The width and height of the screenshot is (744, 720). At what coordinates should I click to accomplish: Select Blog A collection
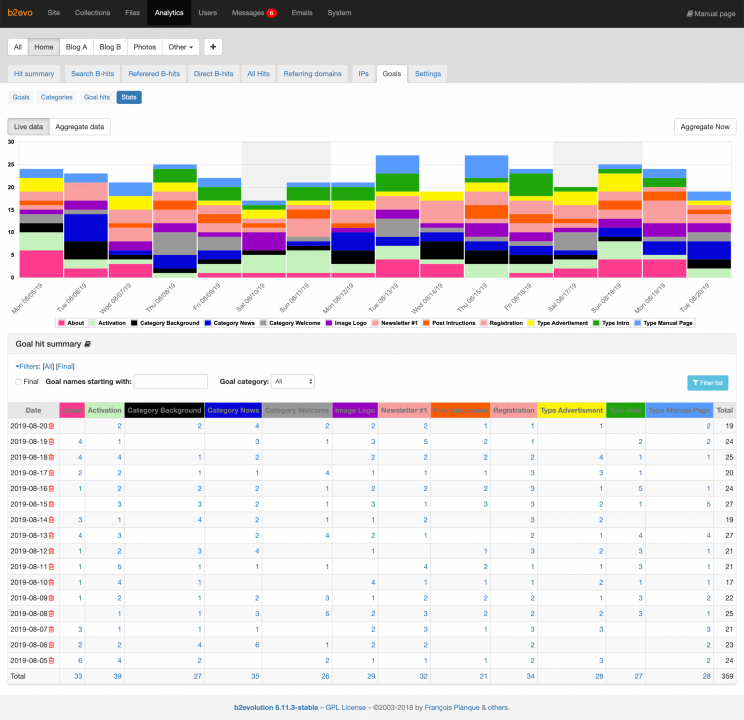tap(76, 47)
